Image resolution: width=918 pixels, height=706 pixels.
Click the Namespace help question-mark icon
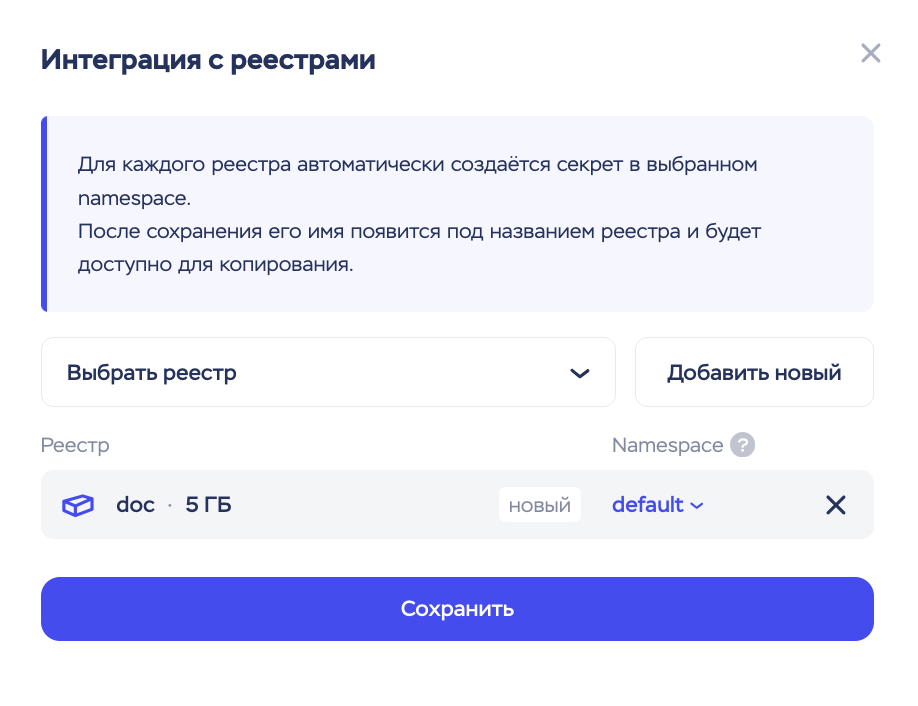pyautogui.click(x=742, y=445)
